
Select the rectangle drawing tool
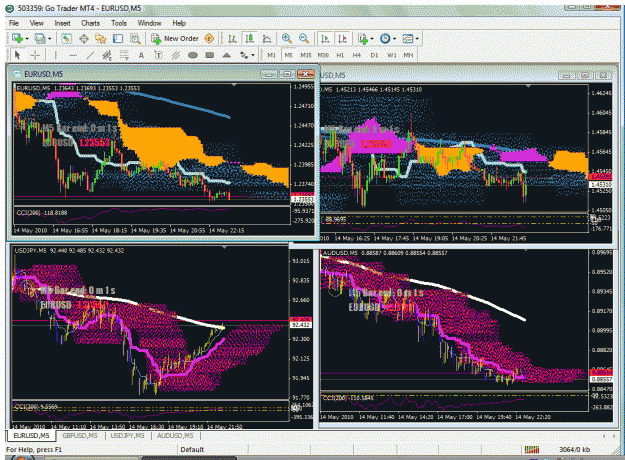coord(210,55)
